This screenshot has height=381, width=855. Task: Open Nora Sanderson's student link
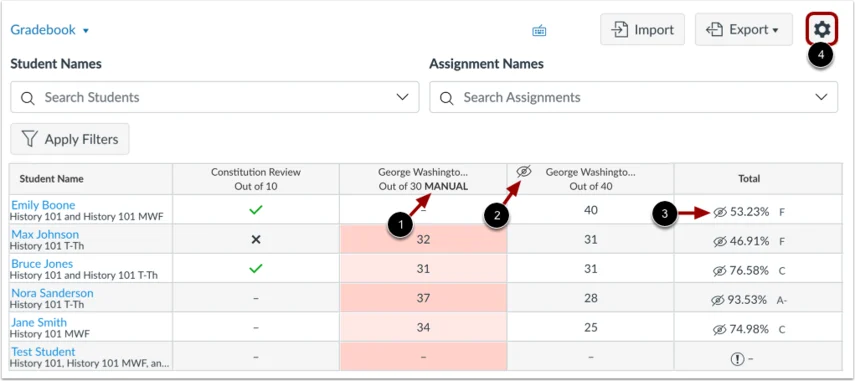[52, 293]
